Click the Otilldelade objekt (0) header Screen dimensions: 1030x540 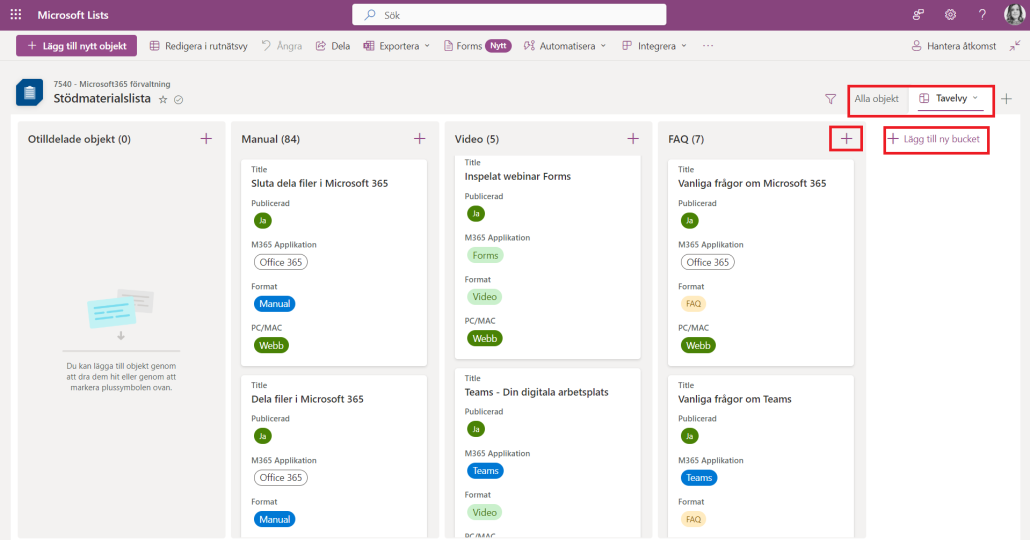click(x=79, y=139)
